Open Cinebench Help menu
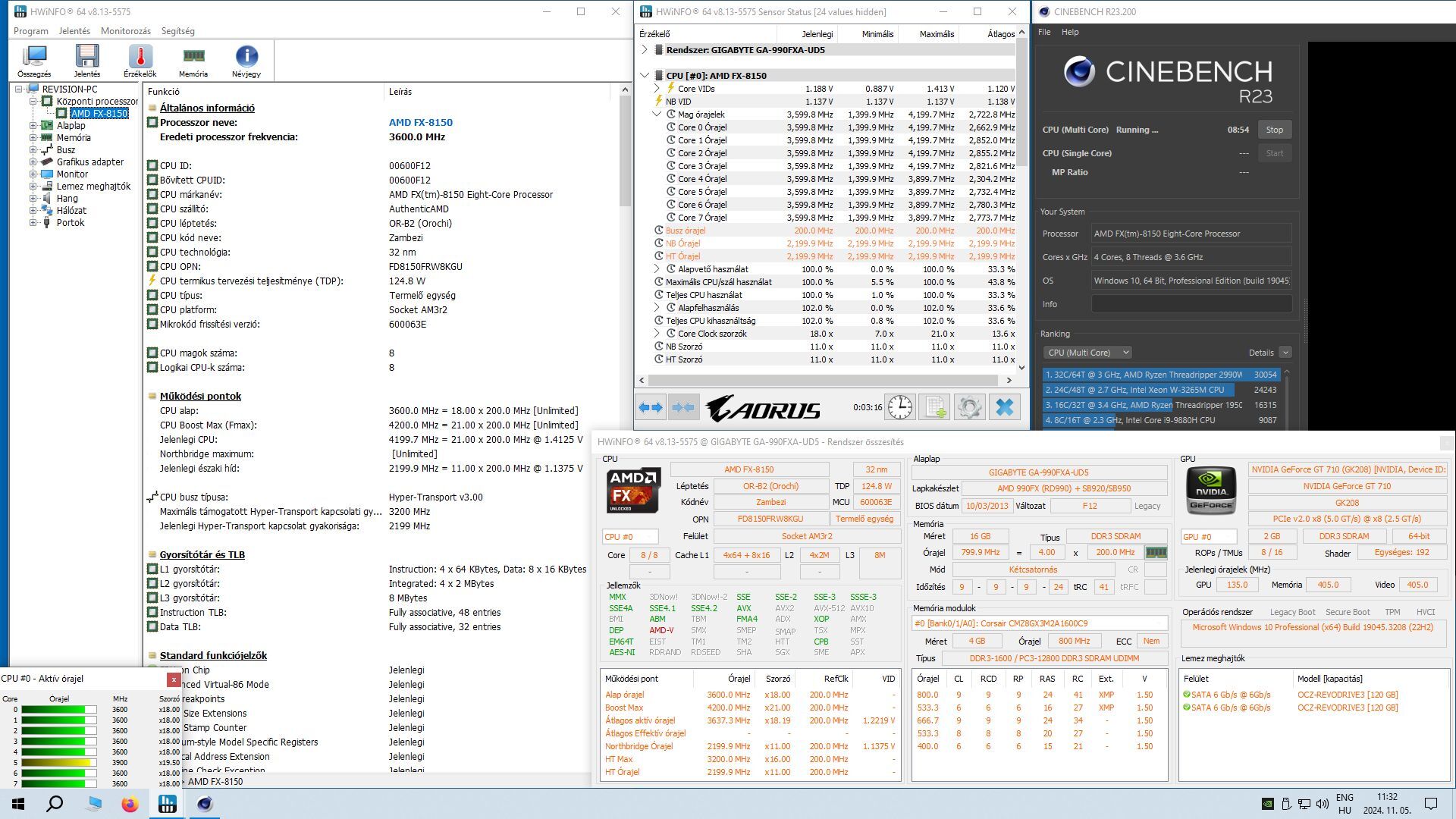 (x=1070, y=32)
